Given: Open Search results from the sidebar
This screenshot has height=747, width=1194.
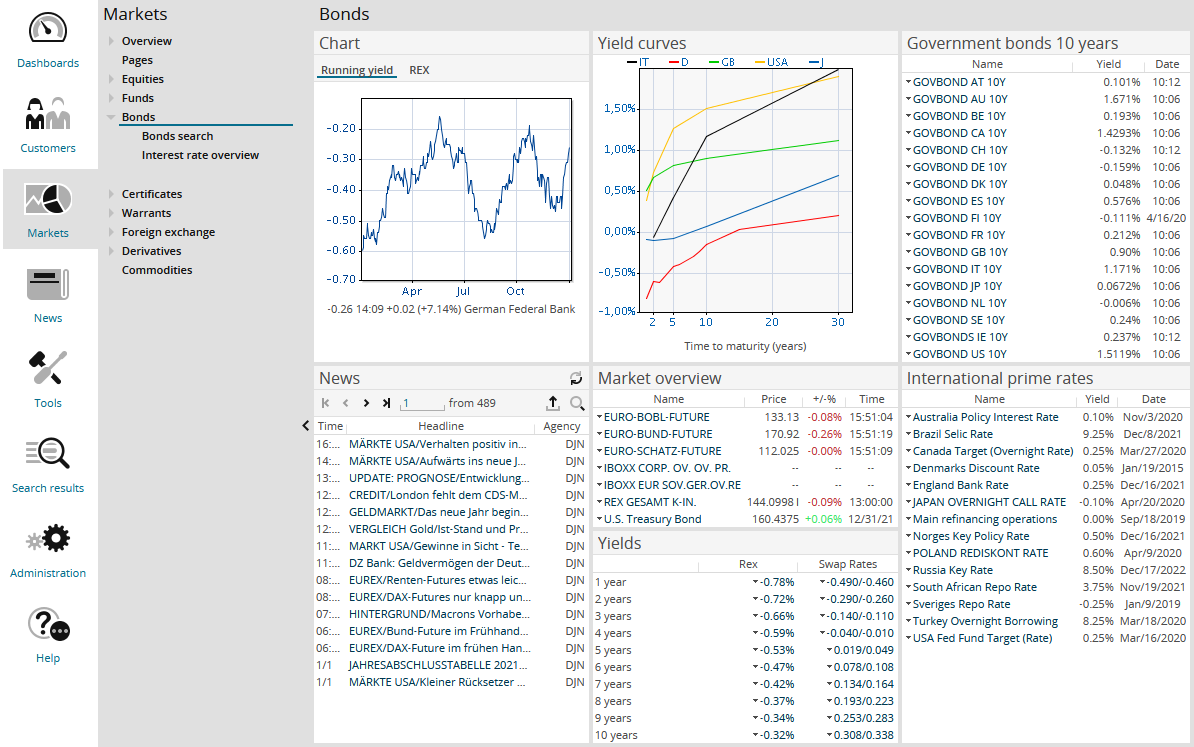Looking at the screenshot, I should [x=48, y=455].
